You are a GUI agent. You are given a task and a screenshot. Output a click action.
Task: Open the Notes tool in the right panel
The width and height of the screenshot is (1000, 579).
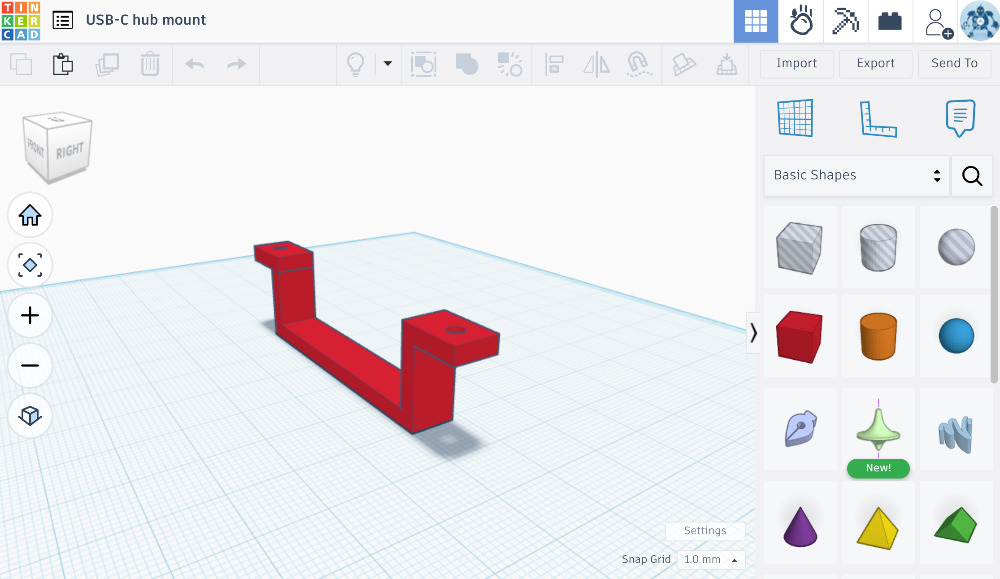(x=960, y=117)
